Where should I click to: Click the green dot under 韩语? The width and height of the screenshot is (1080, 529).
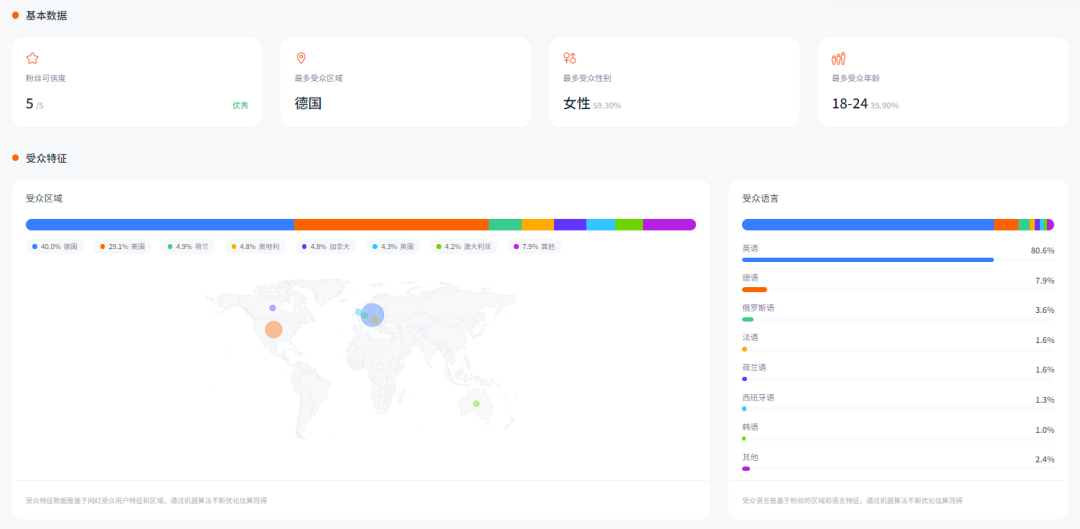[x=744, y=439]
